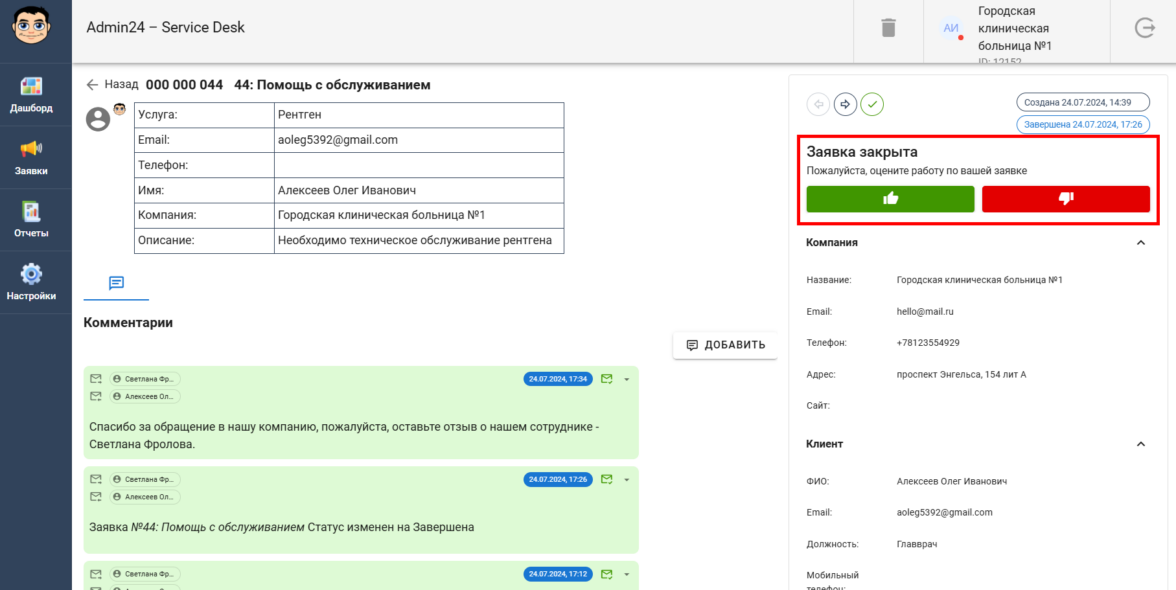
Task: Click the ДОБАВИТЬ add comment button
Action: point(725,345)
